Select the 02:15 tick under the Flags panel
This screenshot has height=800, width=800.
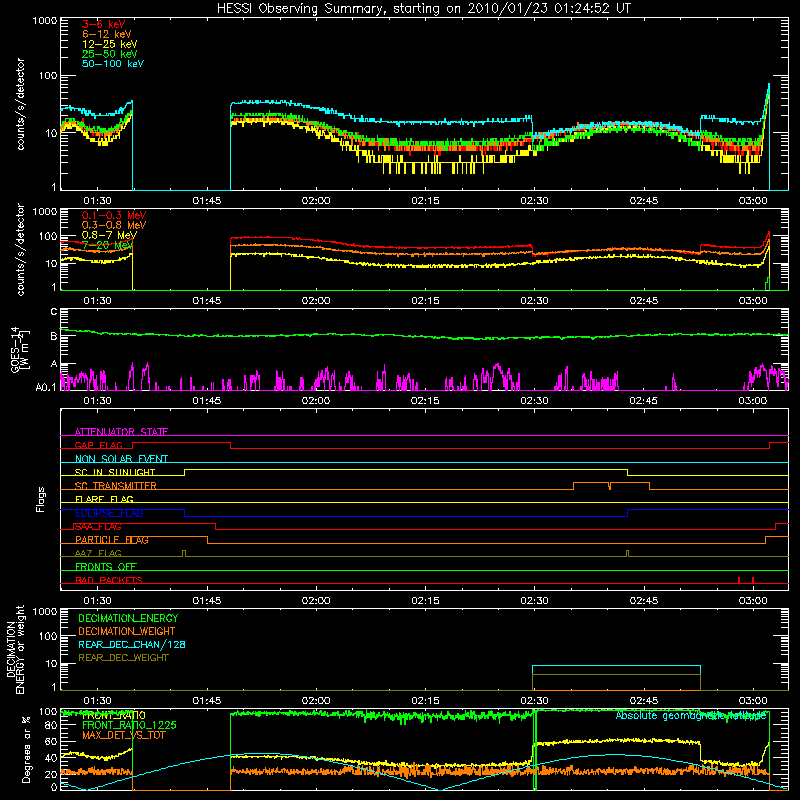(x=425, y=601)
